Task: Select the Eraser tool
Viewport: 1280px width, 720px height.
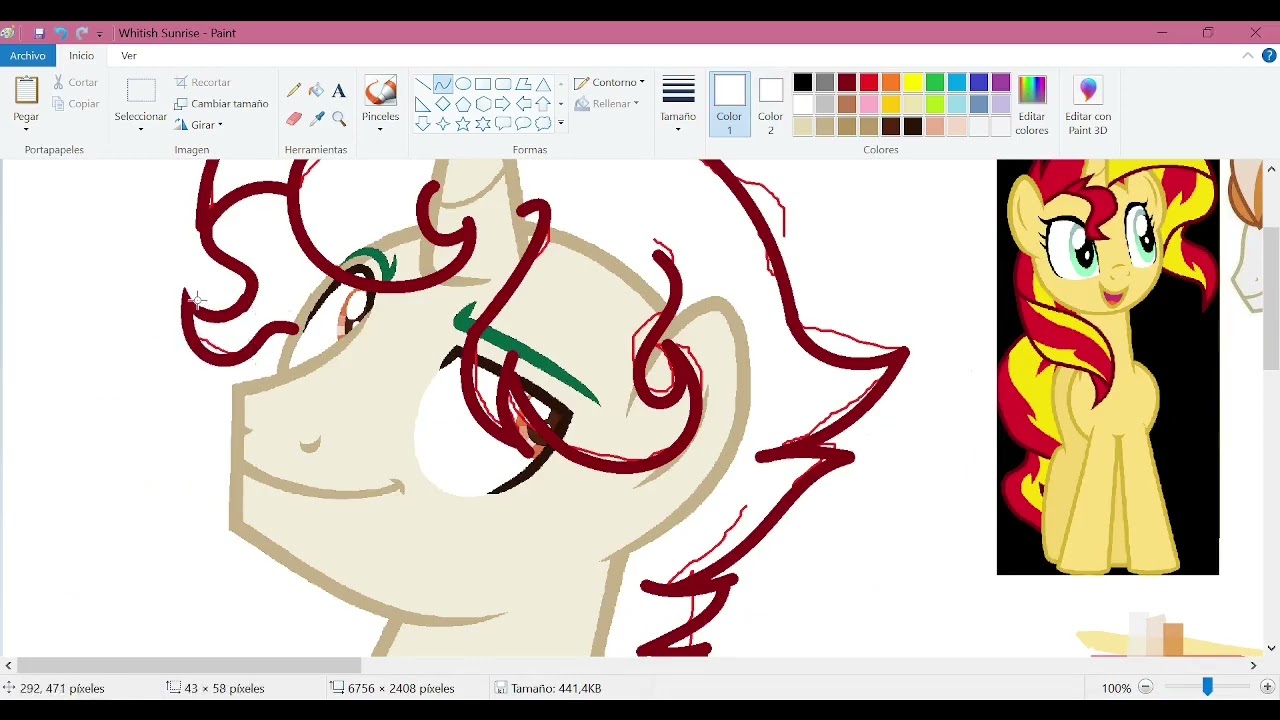Action: pyautogui.click(x=294, y=119)
